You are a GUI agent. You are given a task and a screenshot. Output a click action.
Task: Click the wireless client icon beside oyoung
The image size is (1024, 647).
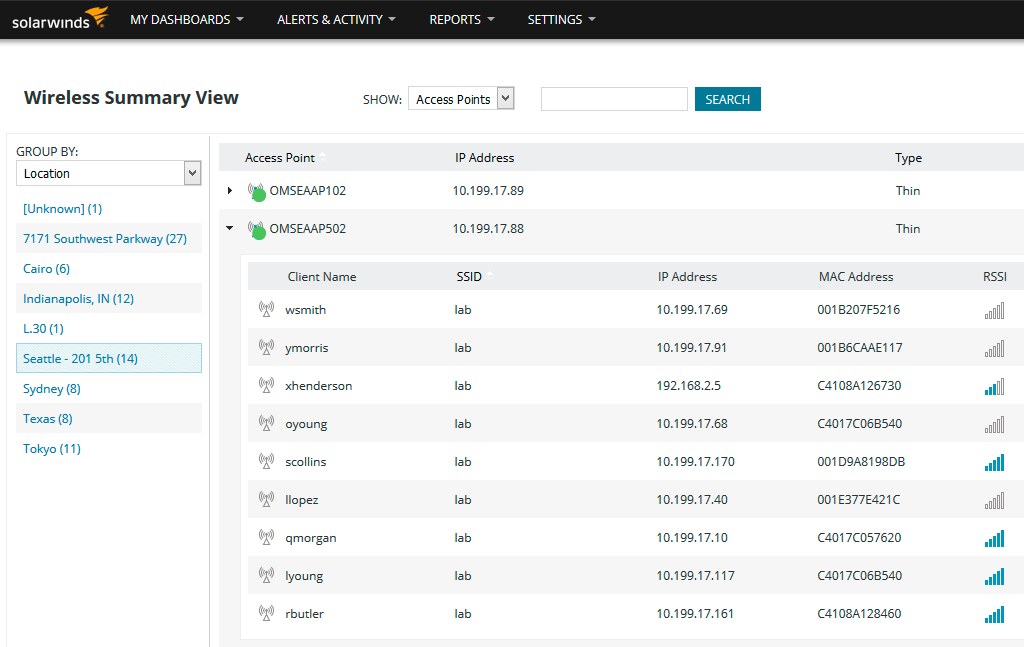click(266, 423)
